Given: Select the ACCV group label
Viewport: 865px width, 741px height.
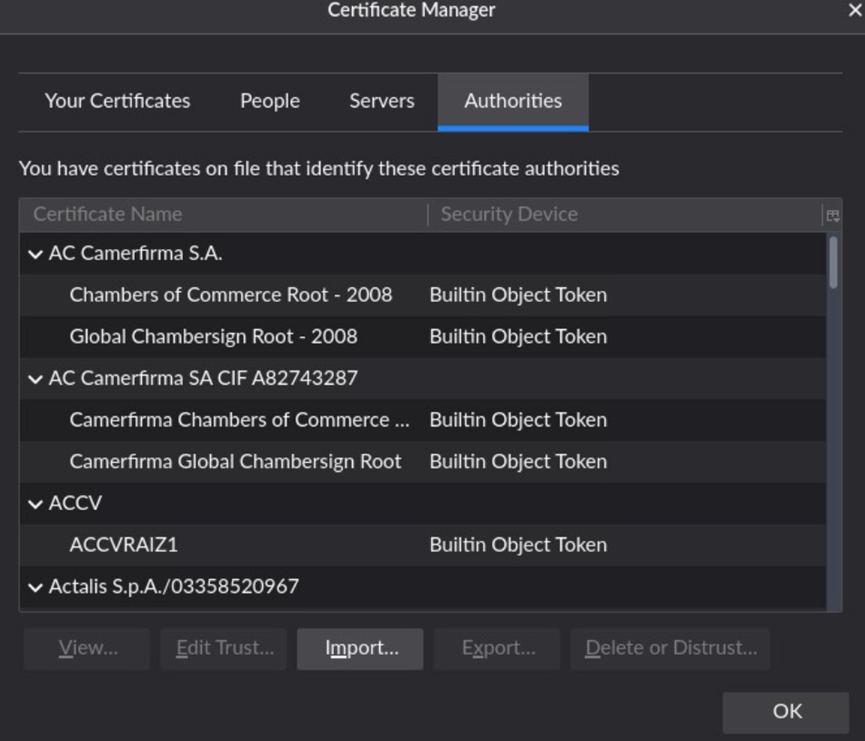Looking at the screenshot, I should click(x=75, y=503).
